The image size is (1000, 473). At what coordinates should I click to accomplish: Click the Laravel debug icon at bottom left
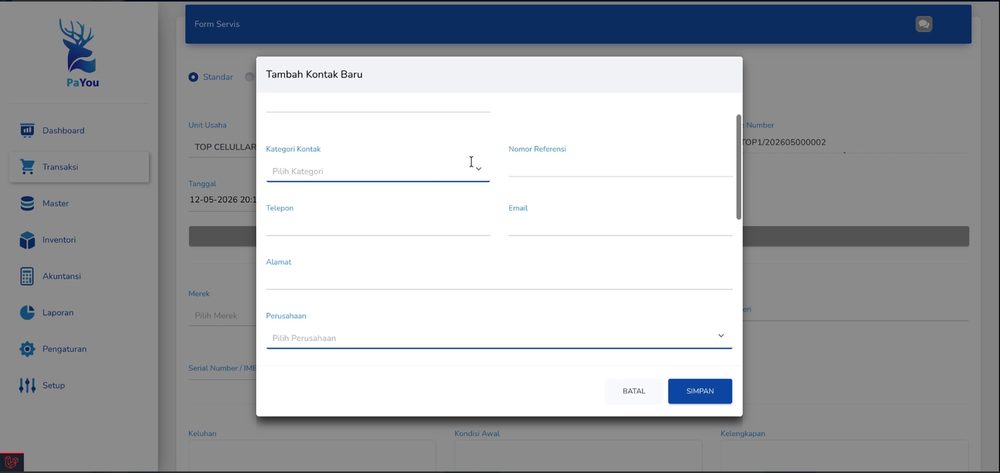(x=11, y=461)
